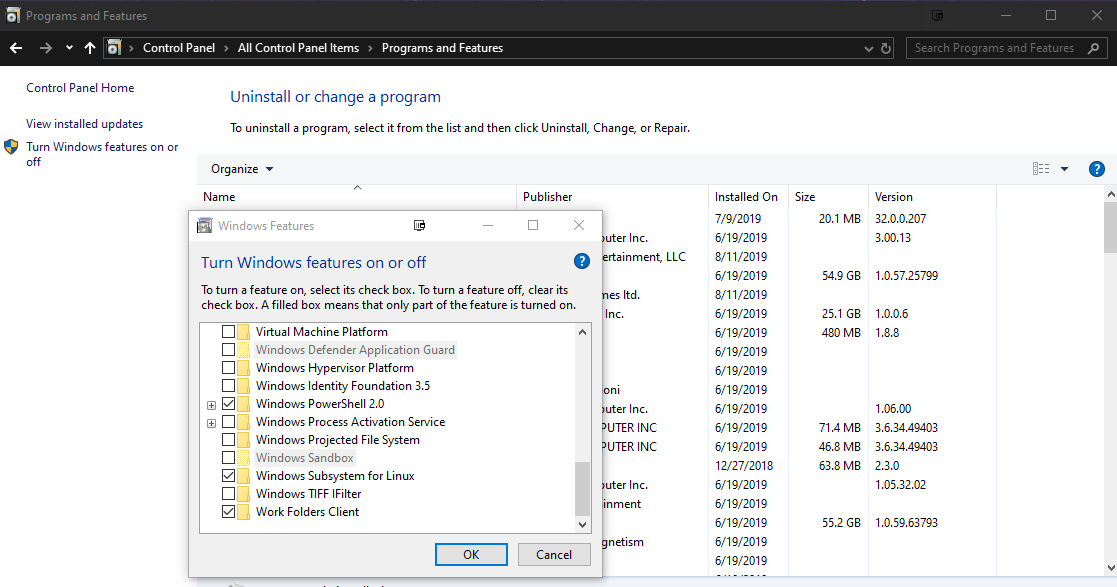Open address bar history dropdown
1117x587 pixels.
(x=868, y=48)
